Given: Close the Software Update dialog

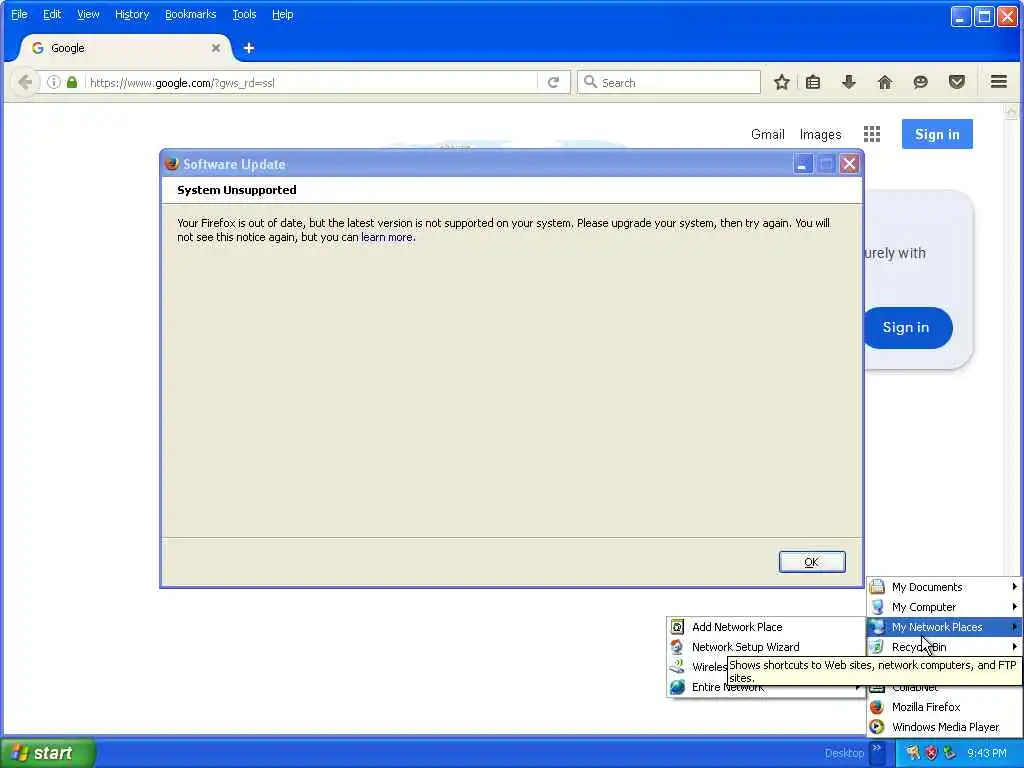Looking at the screenshot, I should coord(849,164).
